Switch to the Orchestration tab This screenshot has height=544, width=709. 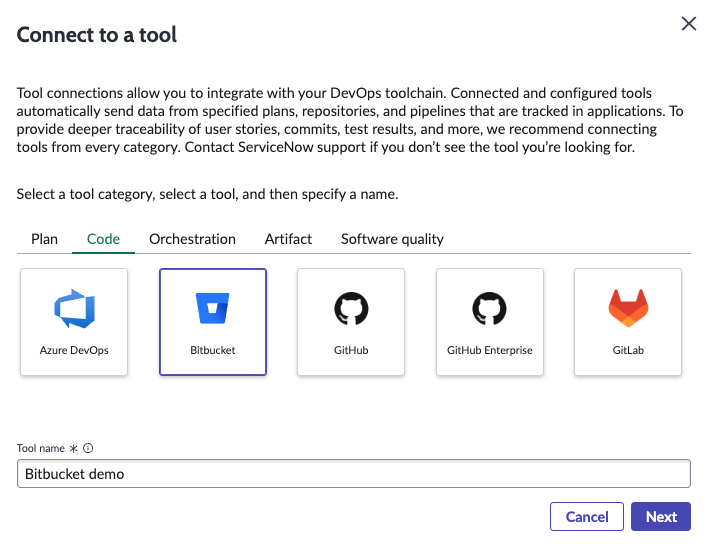[192, 239]
